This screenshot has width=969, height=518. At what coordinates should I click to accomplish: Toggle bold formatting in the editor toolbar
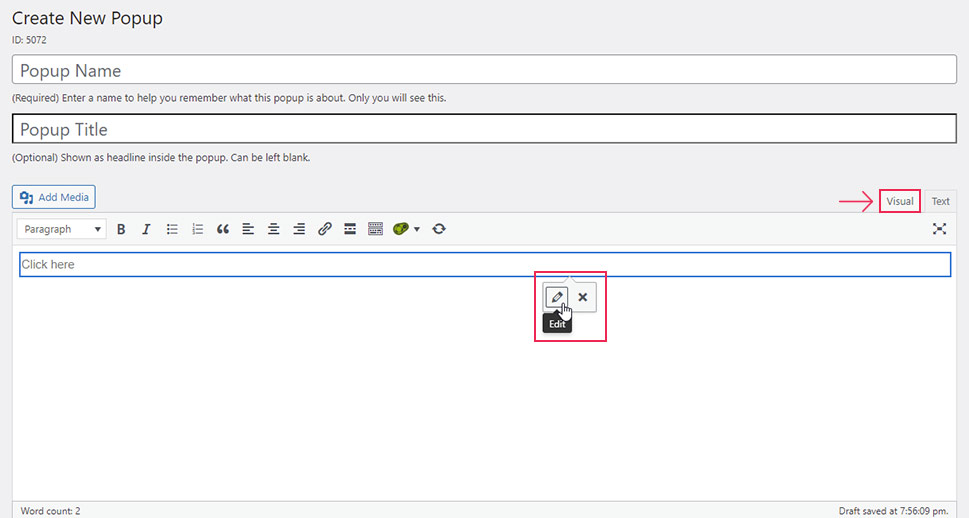tap(121, 229)
